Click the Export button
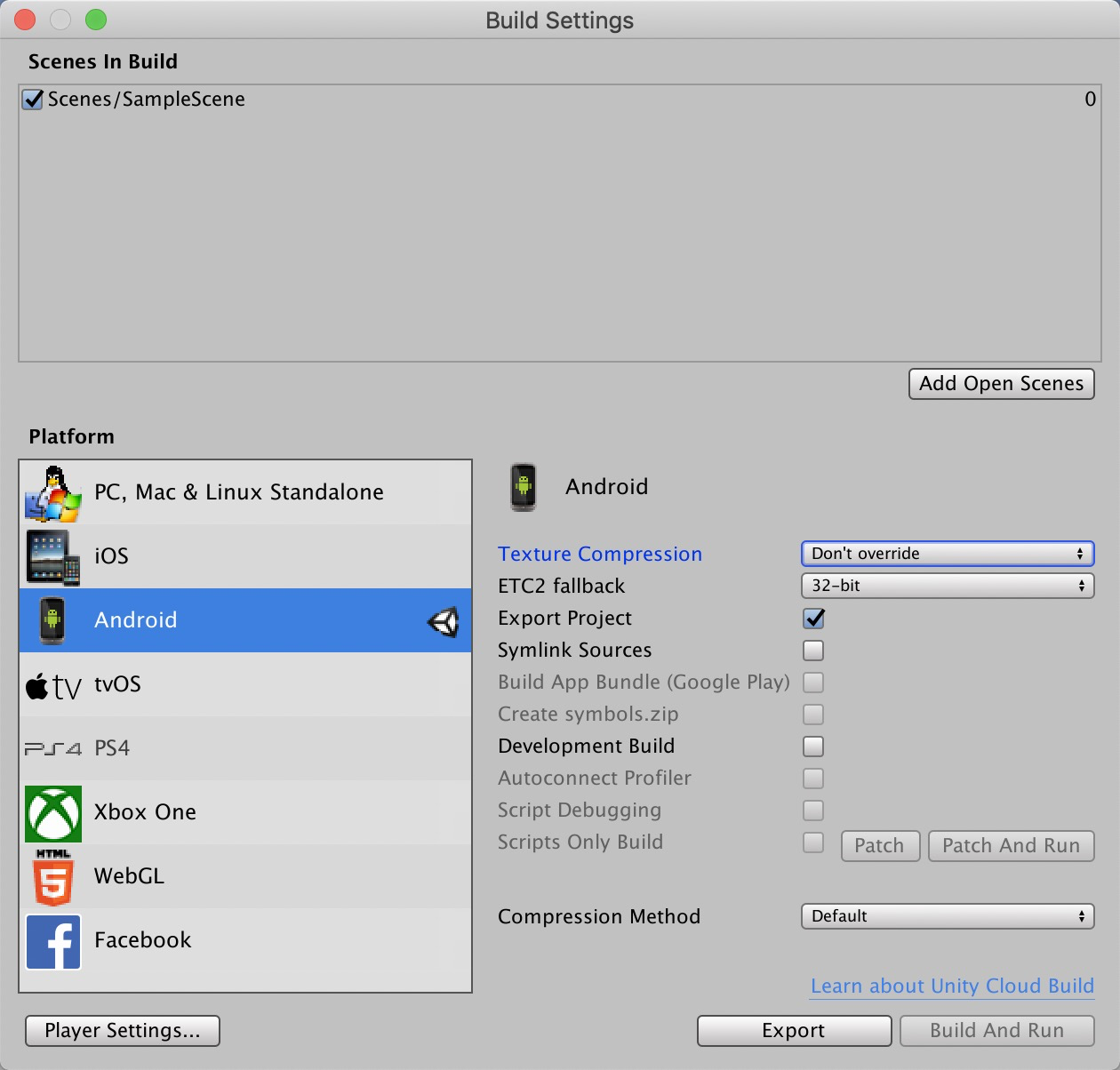Image resolution: width=1120 pixels, height=1070 pixels. 794,1031
